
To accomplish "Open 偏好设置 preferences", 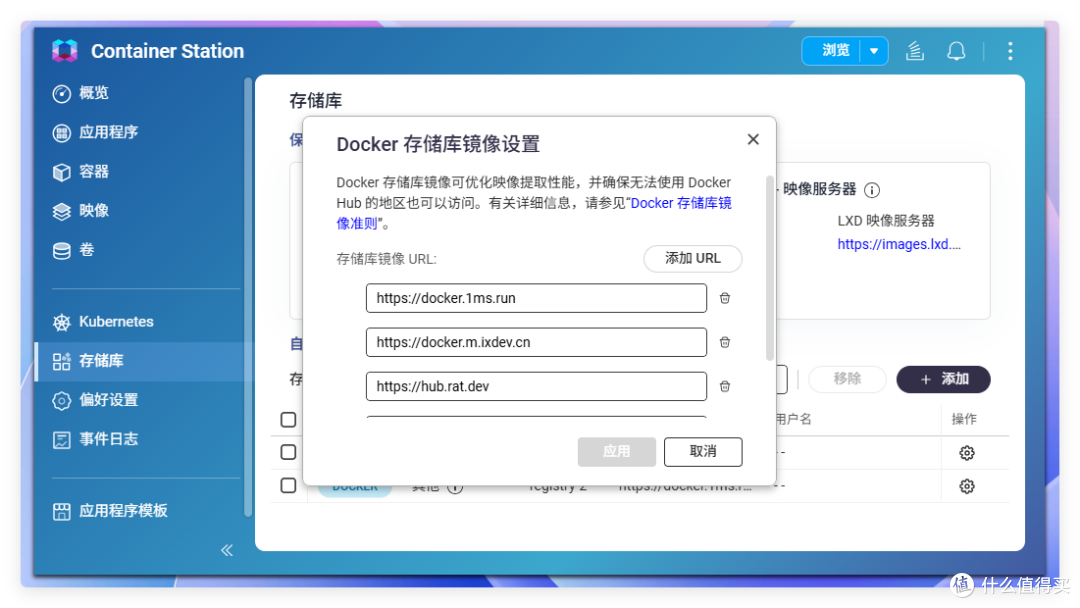I will (x=95, y=400).
